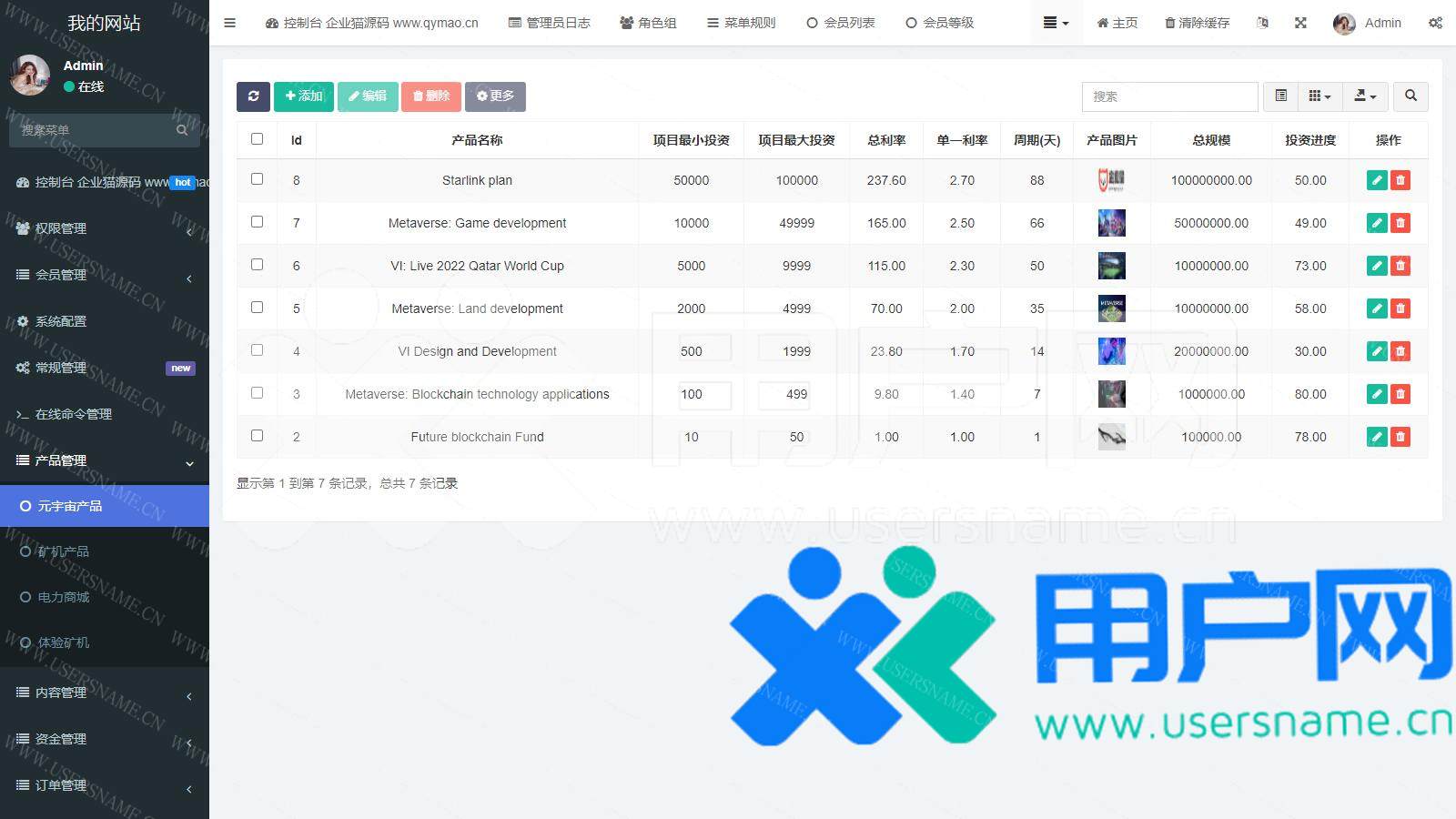Enter fullscreen mode via expand icon
Image resolution: width=1456 pixels, height=819 pixels.
click(x=1300, y=23)
